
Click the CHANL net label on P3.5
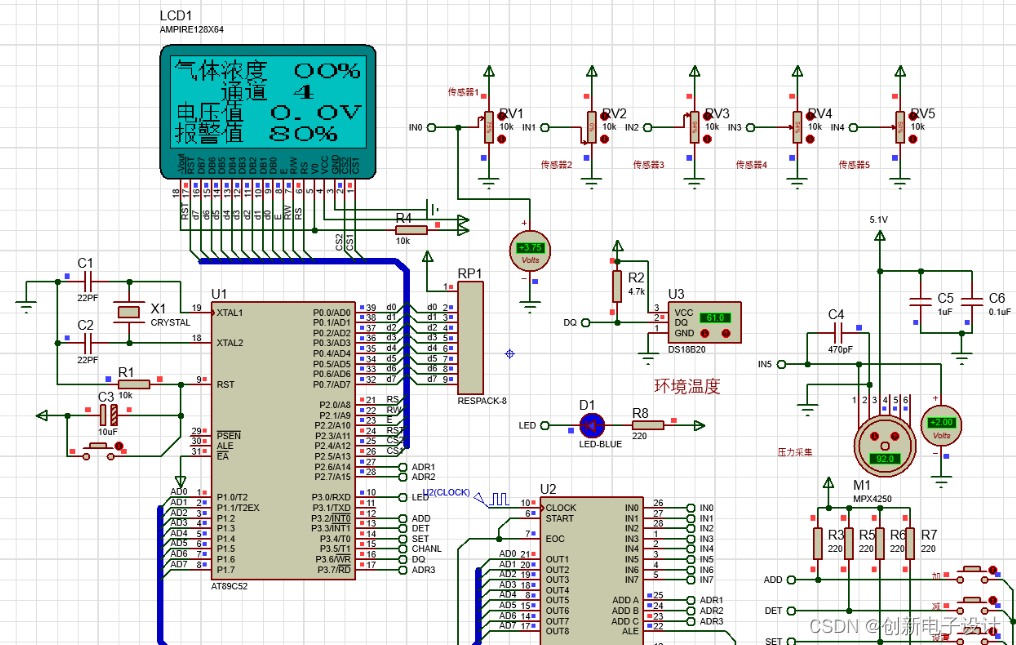coord(426,548)
